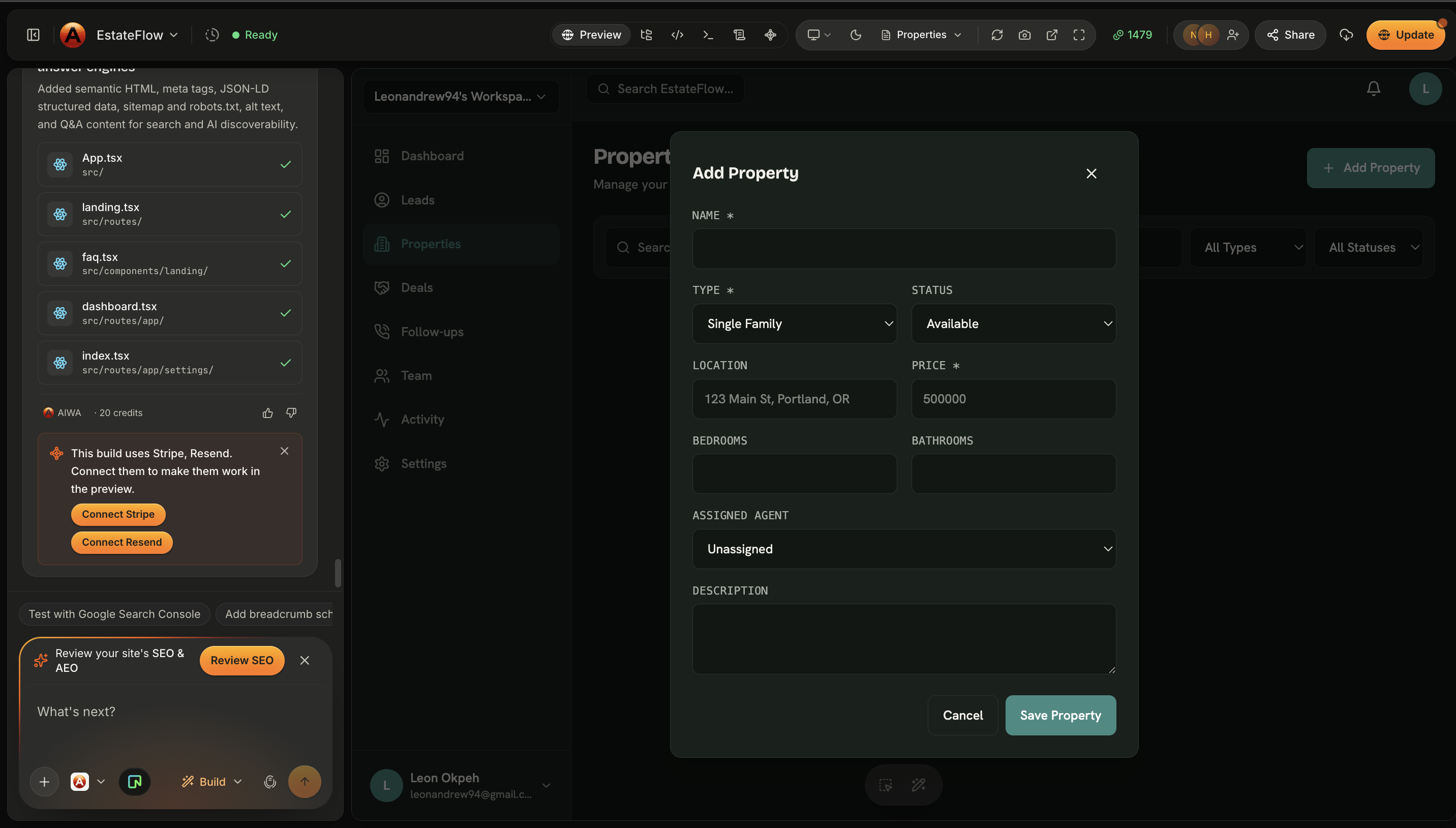1456x828 pixels.
Task: Select the element picker tool below preview
Action: 886,785
